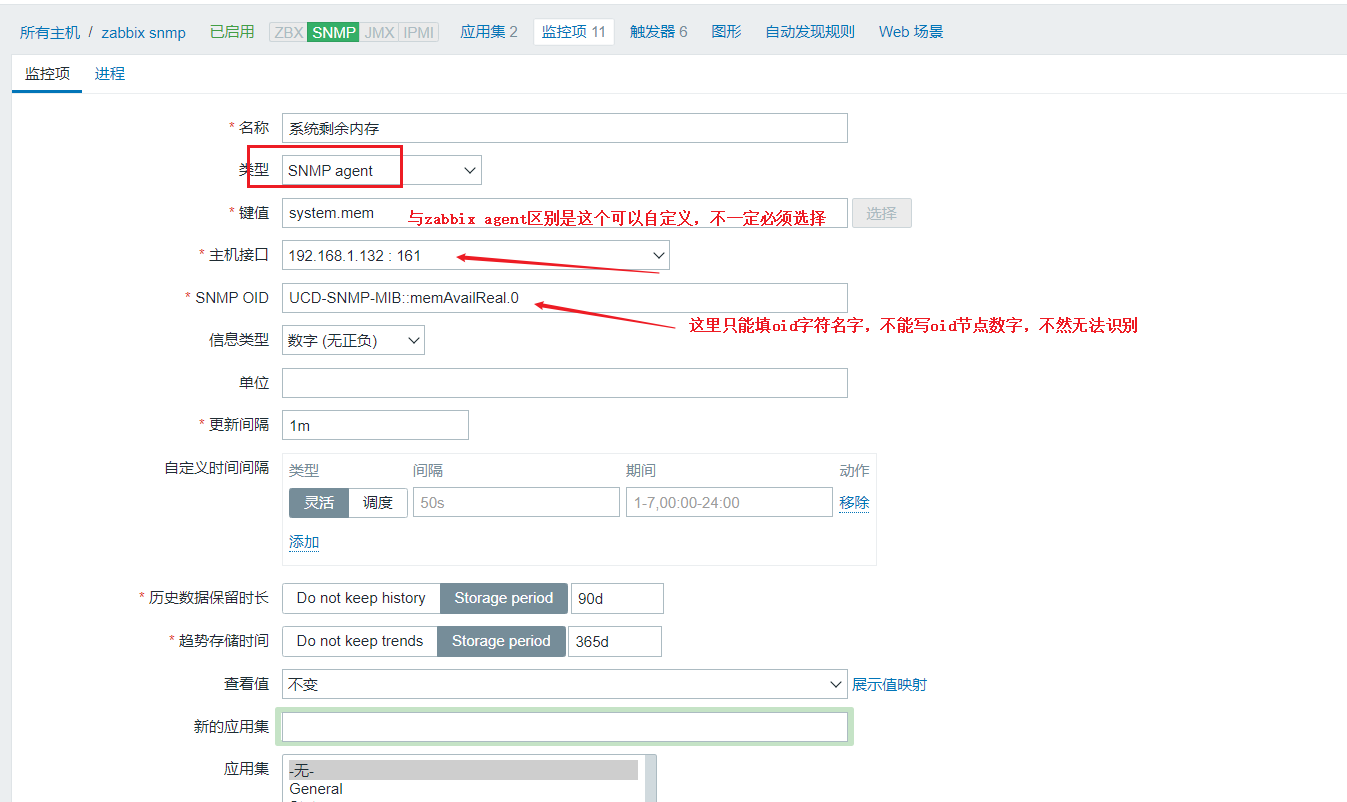Select Storage period for 趋势存储时间
1347x802 pixels.
(501, 641)
